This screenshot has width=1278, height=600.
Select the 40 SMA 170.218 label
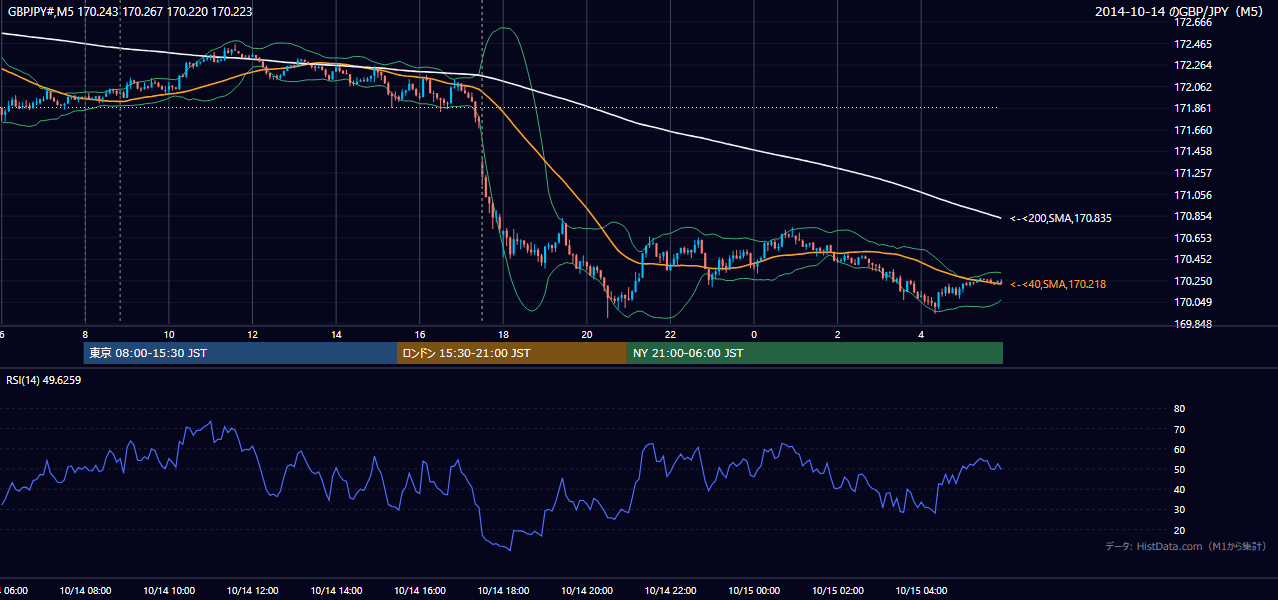click(x=1058, y=285)
